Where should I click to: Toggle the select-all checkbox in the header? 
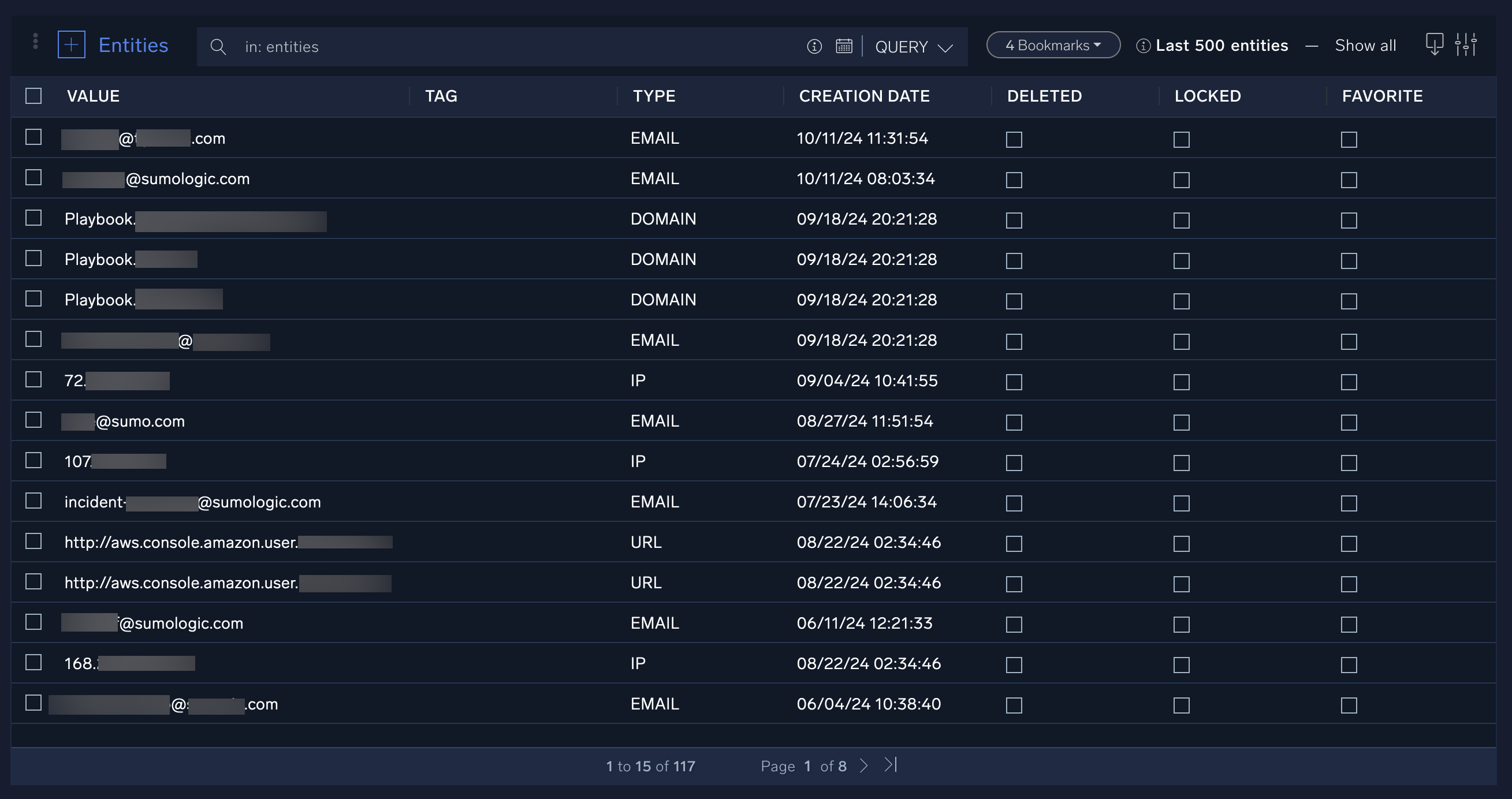click(33, 96)
